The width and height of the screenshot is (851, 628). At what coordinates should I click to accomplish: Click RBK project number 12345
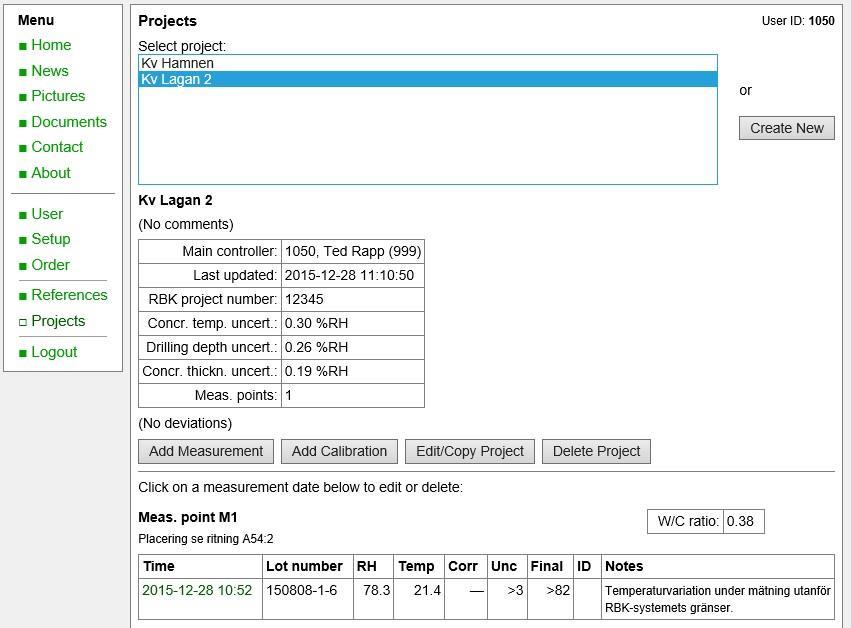pyautogui.click(x=304, y=299)
